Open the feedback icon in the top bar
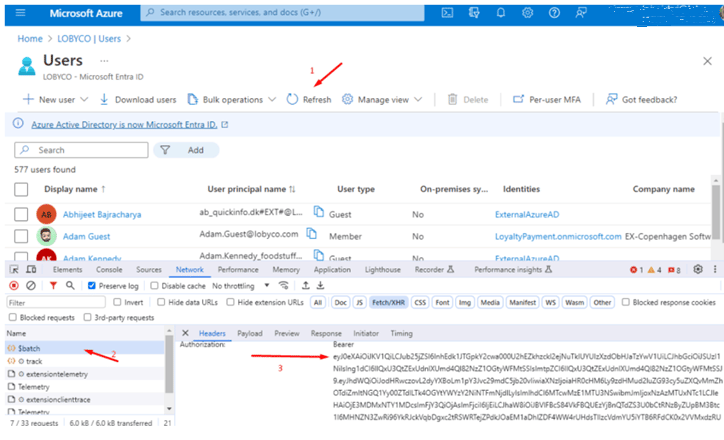This screenshot has height=440, width=724. point(581,13)
